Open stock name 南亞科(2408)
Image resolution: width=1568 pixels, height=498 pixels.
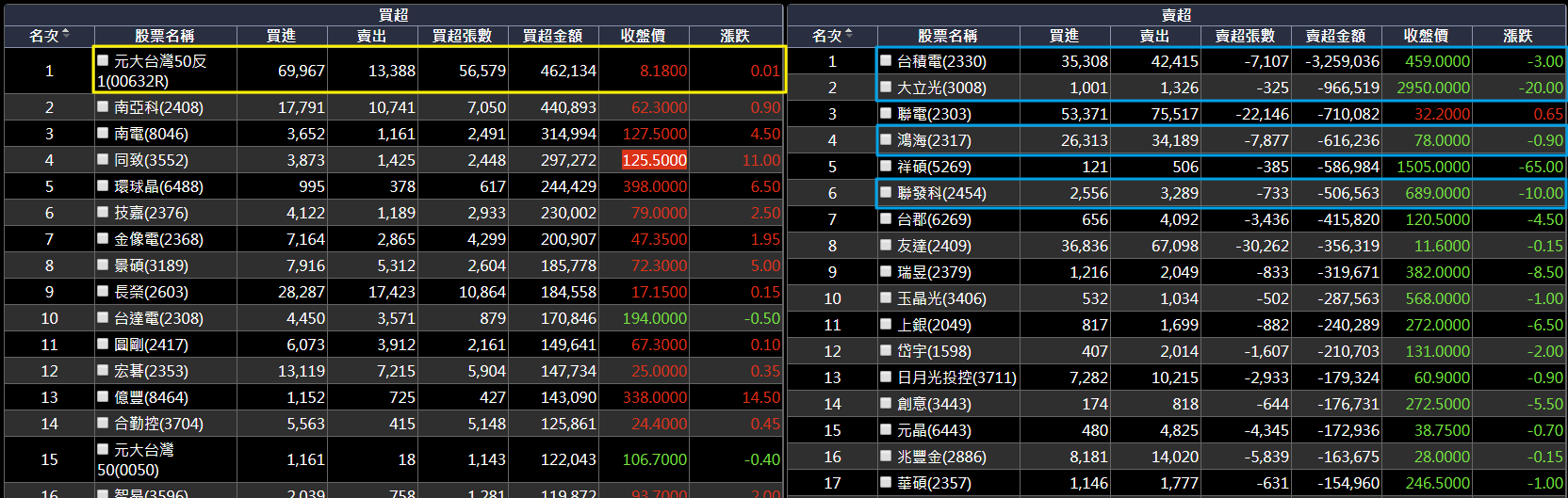[x=158, y=107]
